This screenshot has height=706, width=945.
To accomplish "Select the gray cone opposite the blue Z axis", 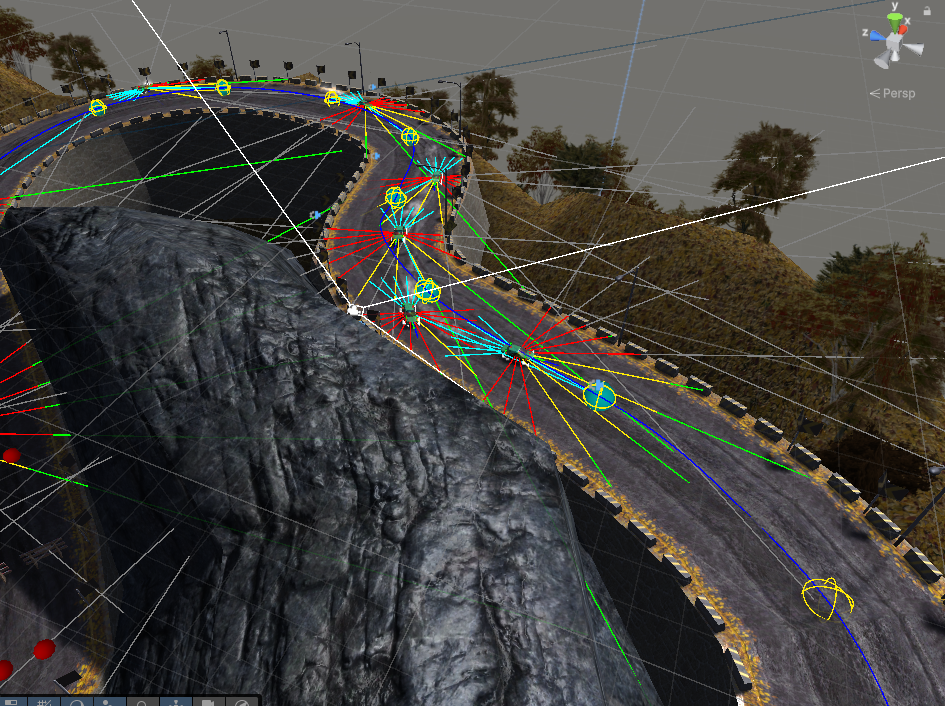I will (913, 48).
